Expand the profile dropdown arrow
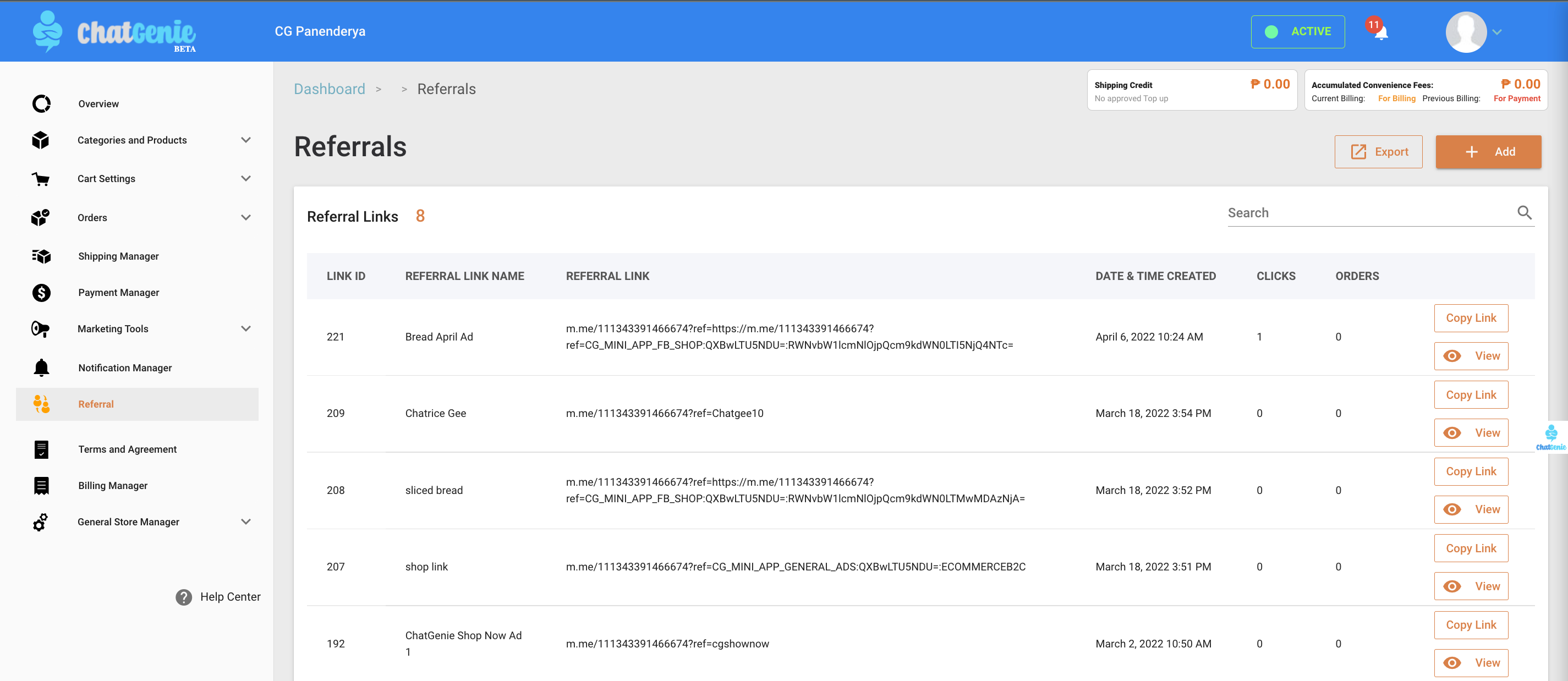 (1498, 32)
